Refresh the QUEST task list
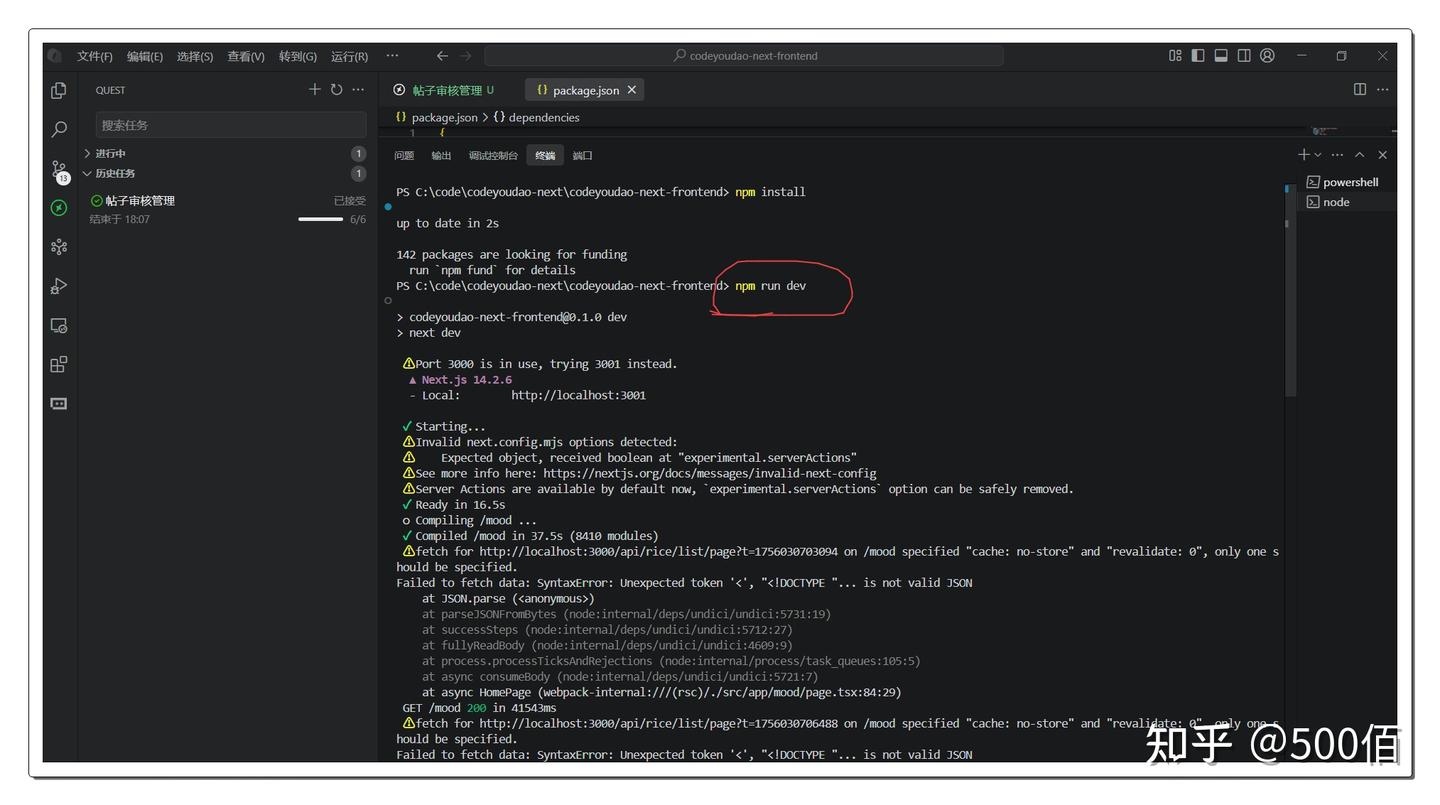Screen dimensions: 1440x805 [337, 90]
